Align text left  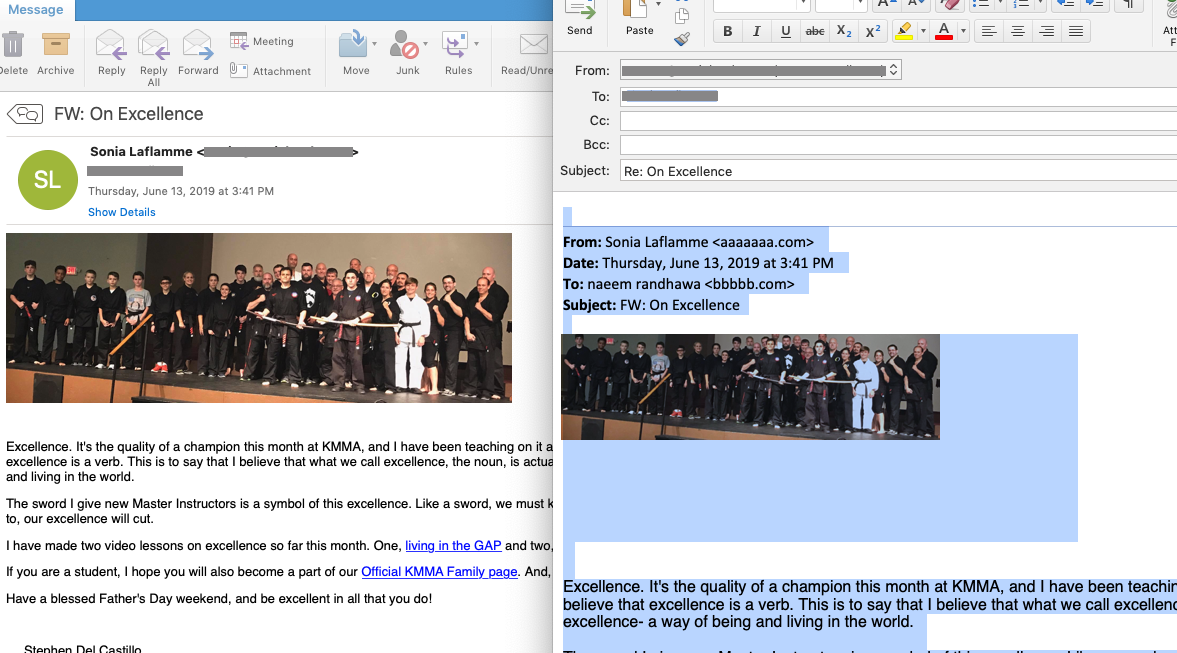(989, 32)
